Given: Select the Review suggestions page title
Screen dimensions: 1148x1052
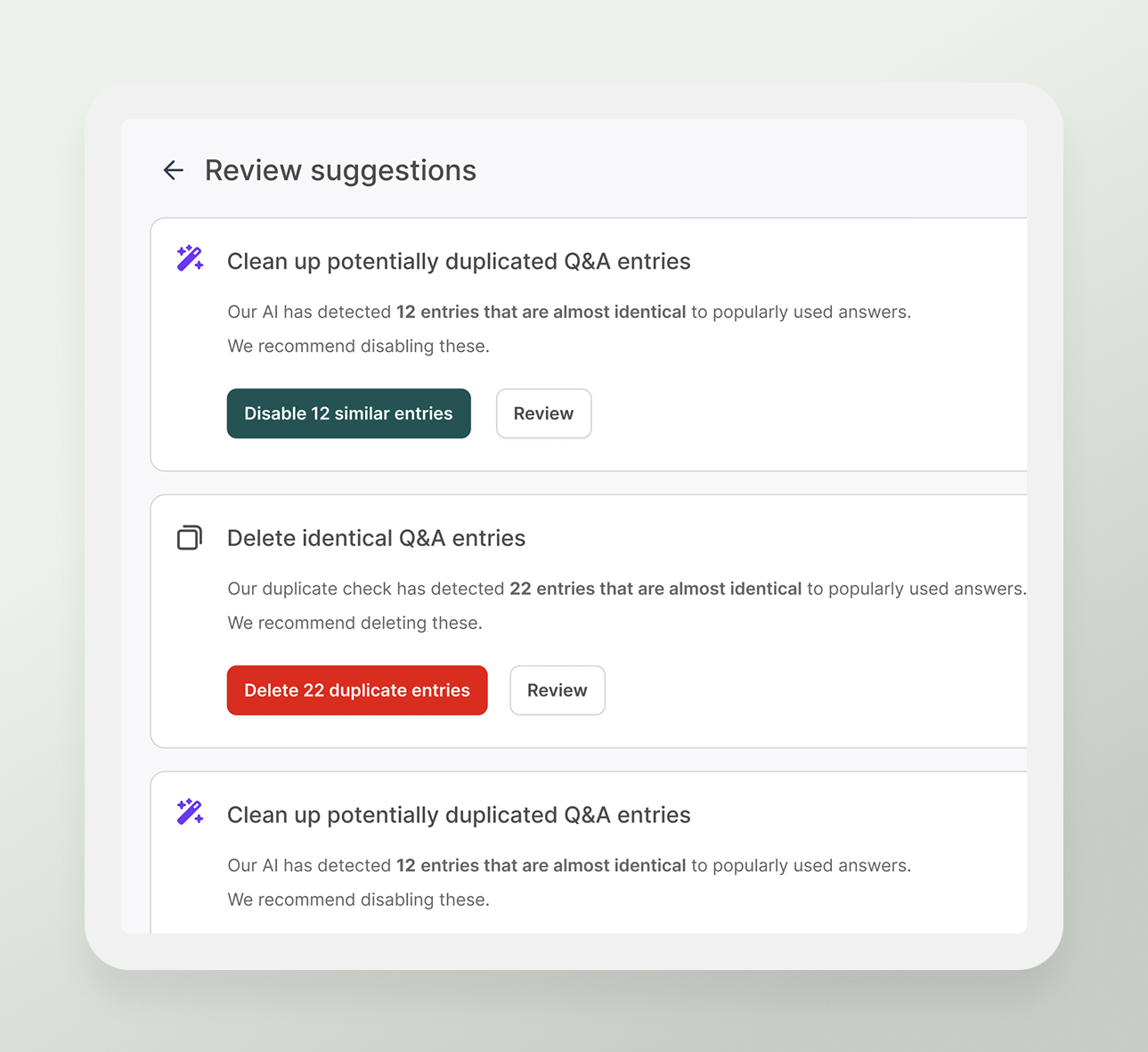Looking at the screenshot, I should (x=340, y=170).
